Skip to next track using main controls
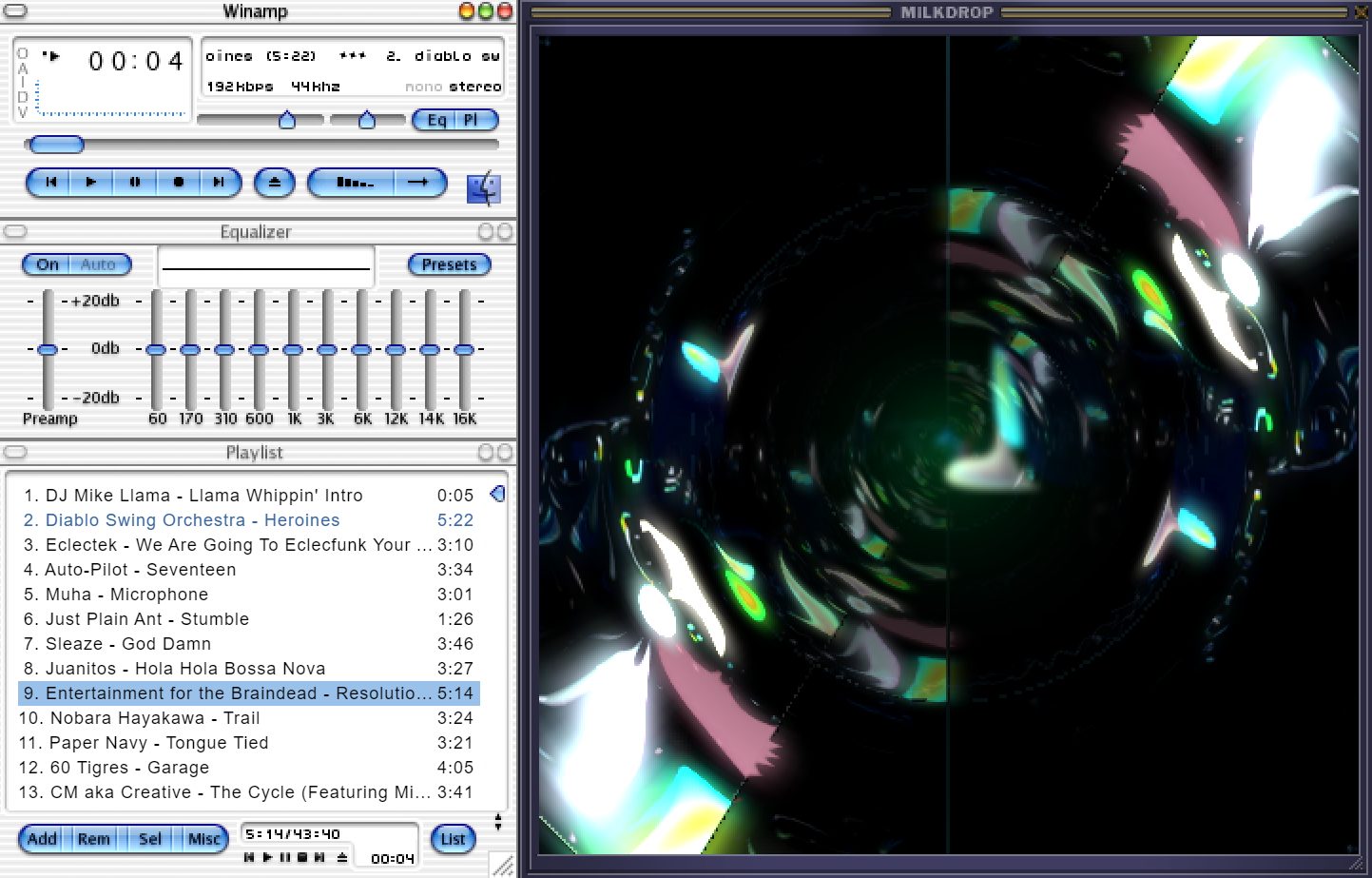The width and height of the screenshot is (1372, 878). click(219, 182)
